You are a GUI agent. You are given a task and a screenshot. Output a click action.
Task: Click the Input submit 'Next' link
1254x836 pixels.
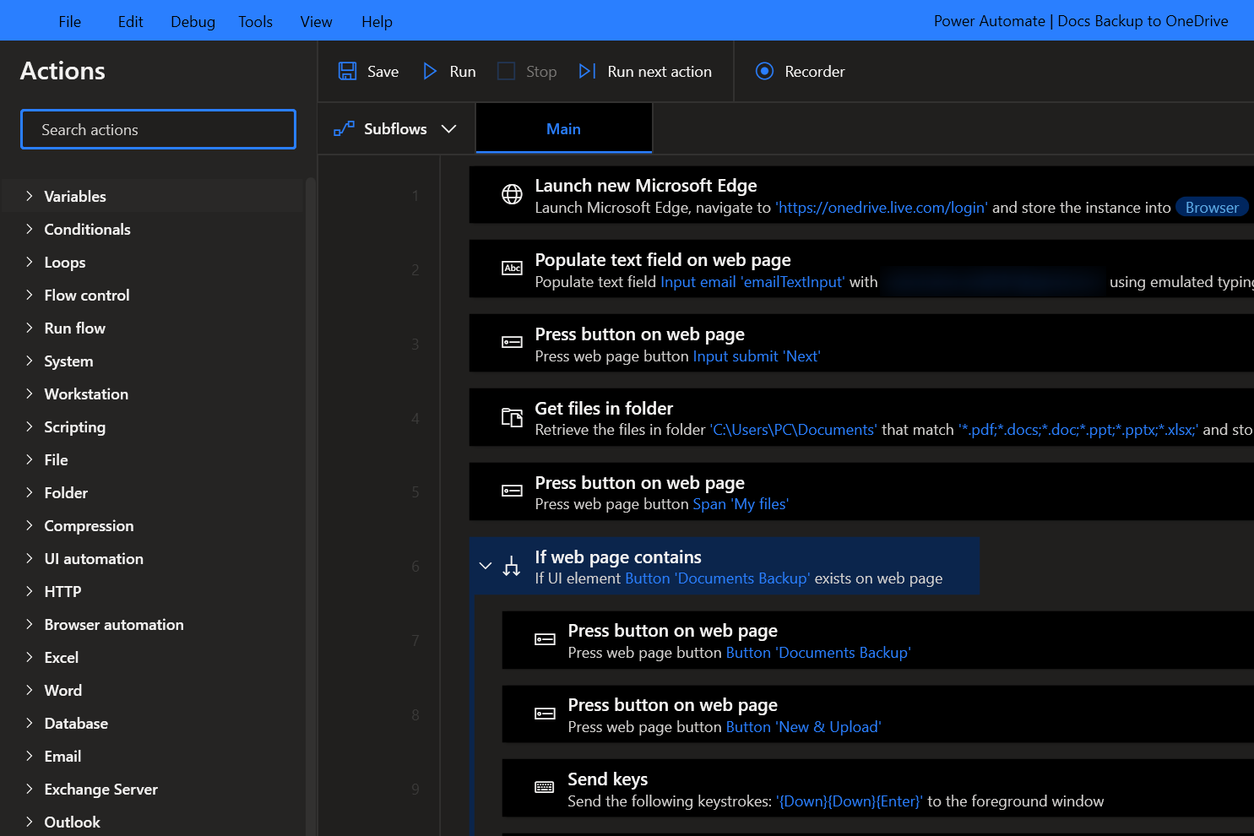click(x=756, y=356)
